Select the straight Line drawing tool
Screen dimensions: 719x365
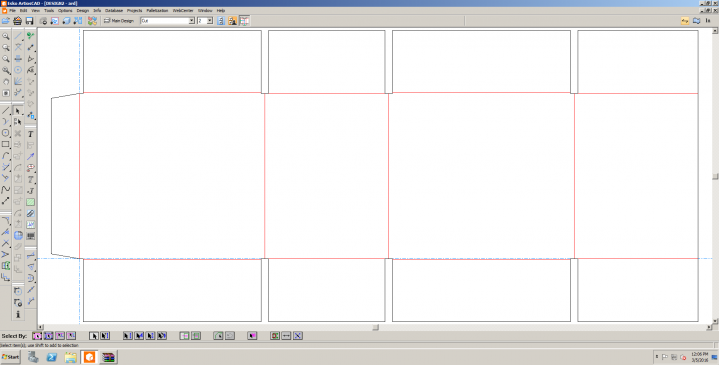pos(6,111)
